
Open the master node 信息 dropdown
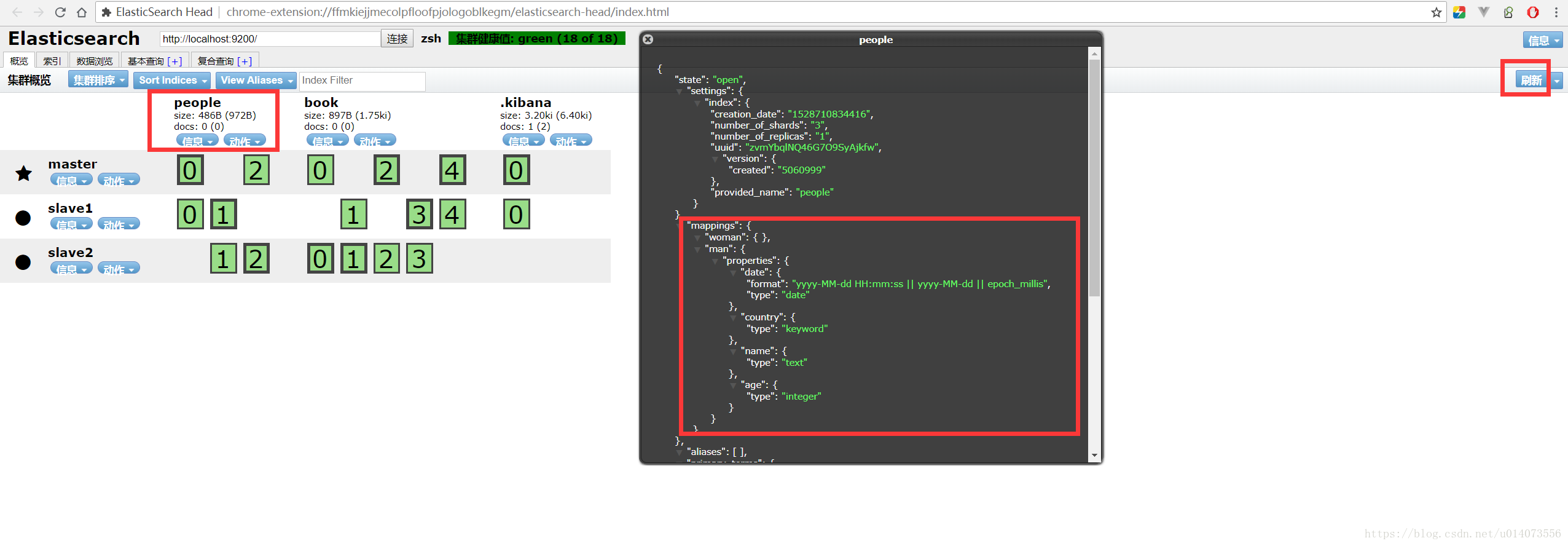[71, 180]
